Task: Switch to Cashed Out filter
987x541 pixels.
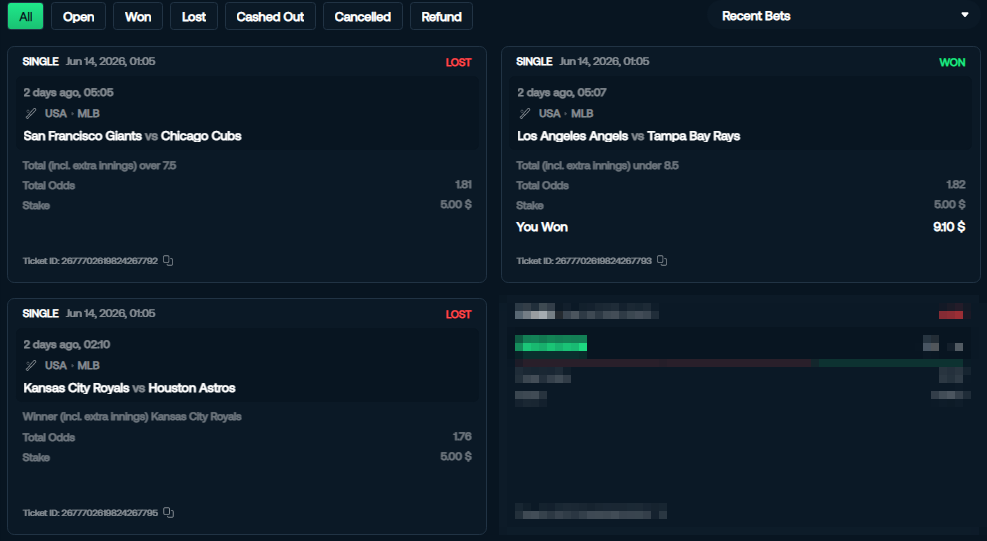Action: pyautogui.click(x=270, y=16)
